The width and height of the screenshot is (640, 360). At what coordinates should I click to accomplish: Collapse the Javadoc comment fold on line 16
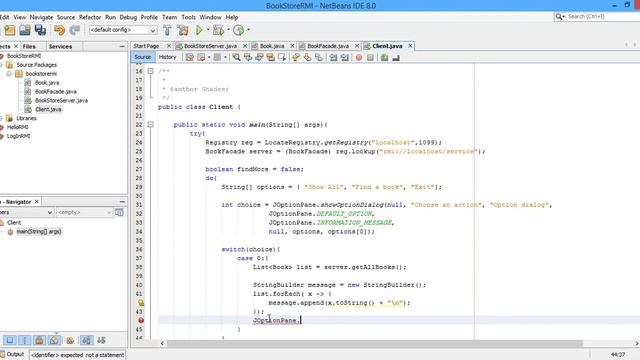coord(150,71)
